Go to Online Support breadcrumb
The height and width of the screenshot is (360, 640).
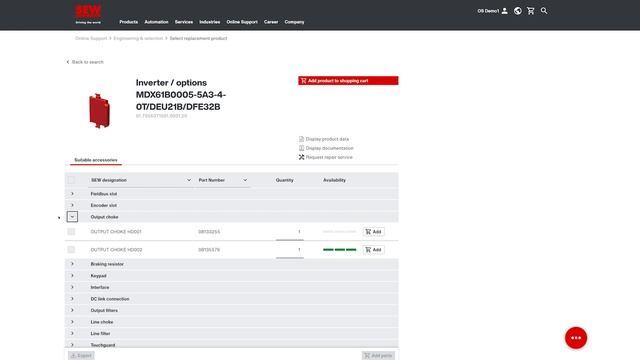[x=91, y=38]
